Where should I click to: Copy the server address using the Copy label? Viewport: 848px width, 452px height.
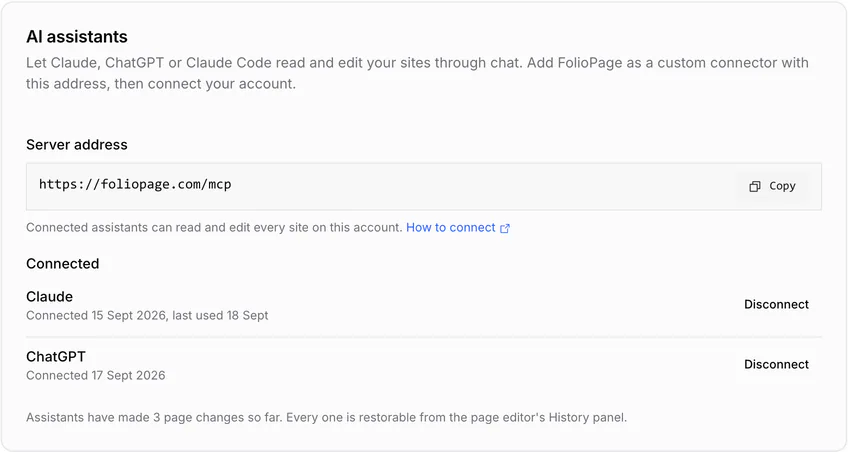(x=782, y=186)
